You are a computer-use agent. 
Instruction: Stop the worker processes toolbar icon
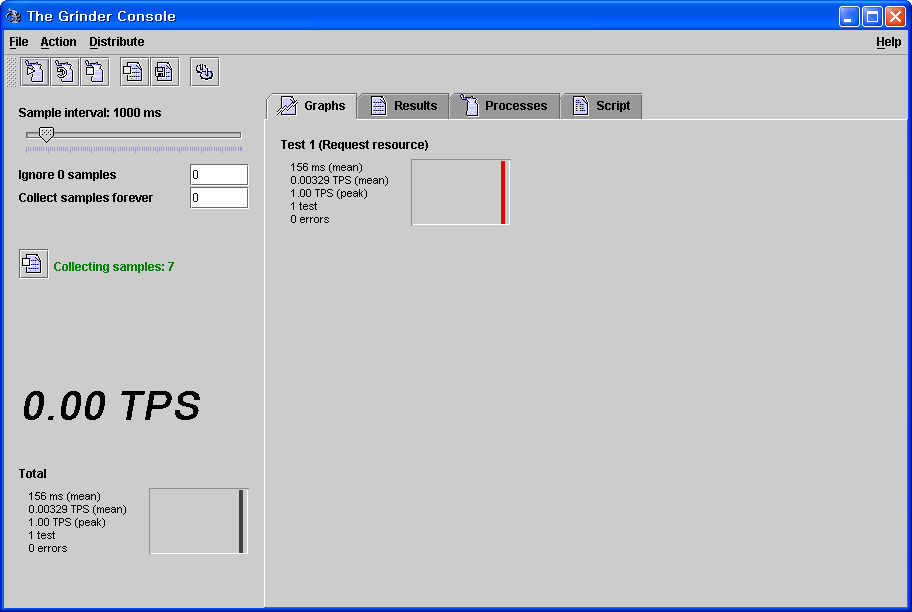95,72
